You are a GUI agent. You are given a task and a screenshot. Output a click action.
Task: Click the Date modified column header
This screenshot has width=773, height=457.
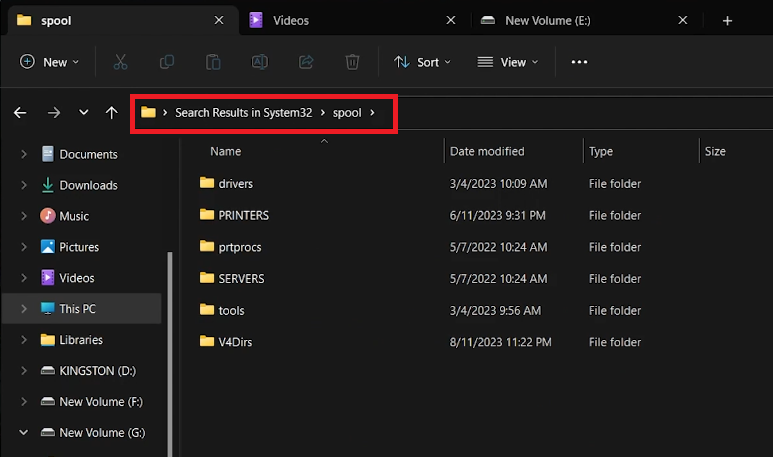[487, 151]
